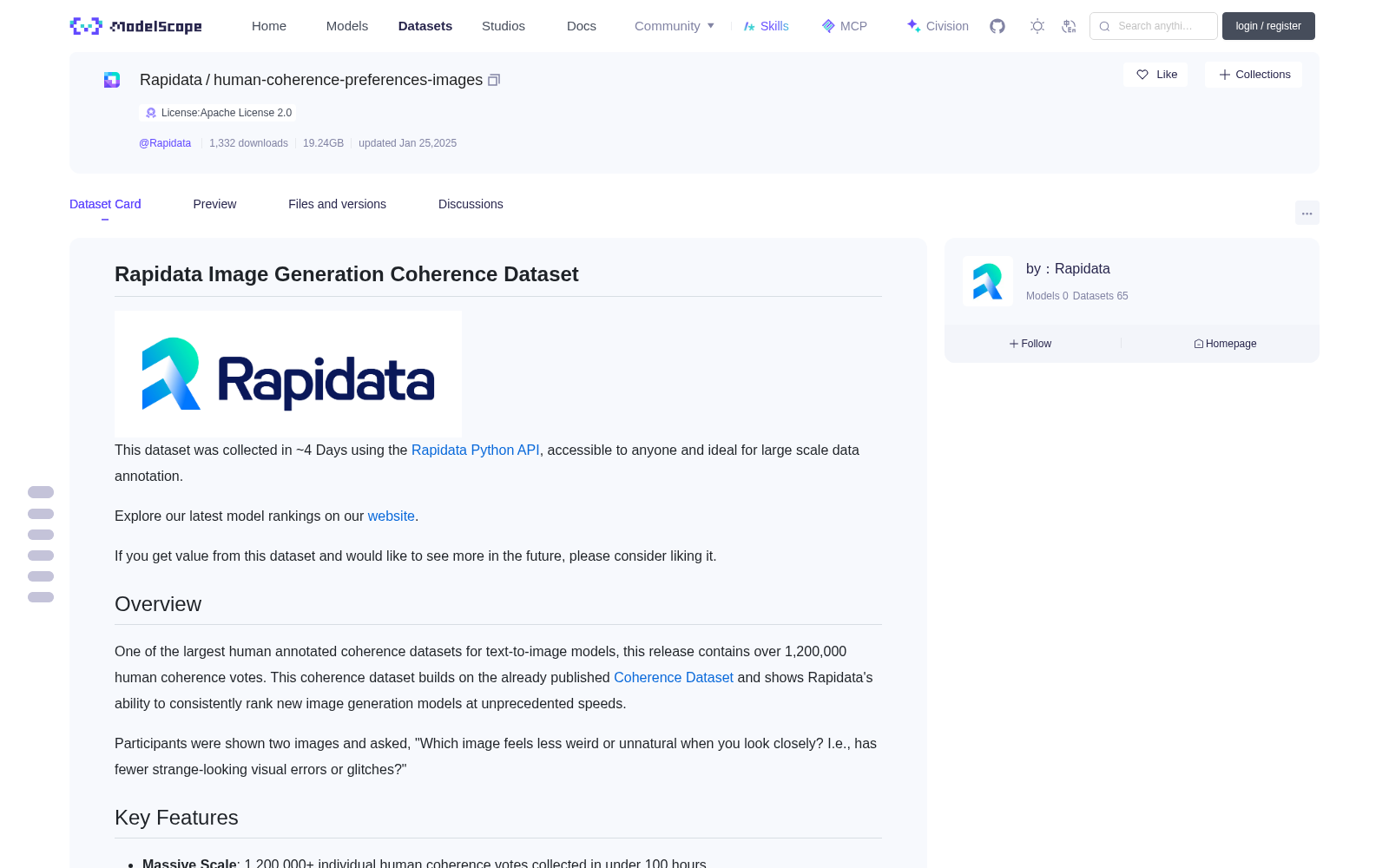Open the Studios section
1389x868 pixels.
[504, 26]
